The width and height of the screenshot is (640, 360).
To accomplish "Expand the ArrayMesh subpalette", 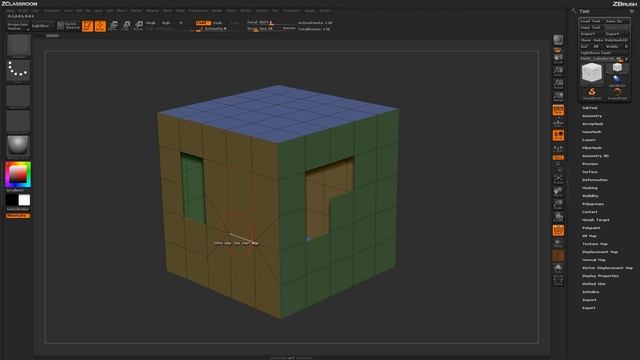I will pos(593,124).
